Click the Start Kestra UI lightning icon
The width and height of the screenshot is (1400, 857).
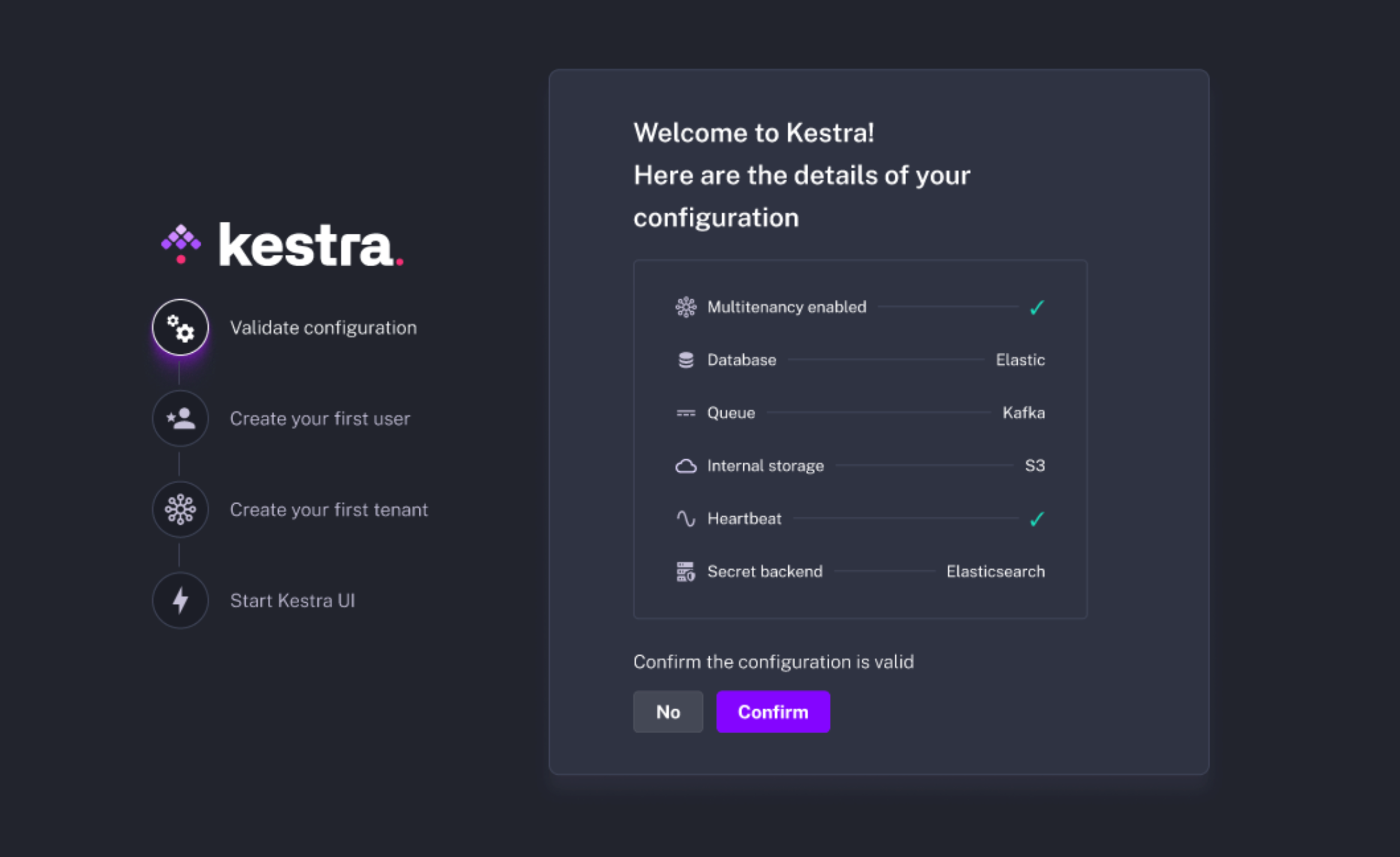pyautogui.click(x=180, y=600)
